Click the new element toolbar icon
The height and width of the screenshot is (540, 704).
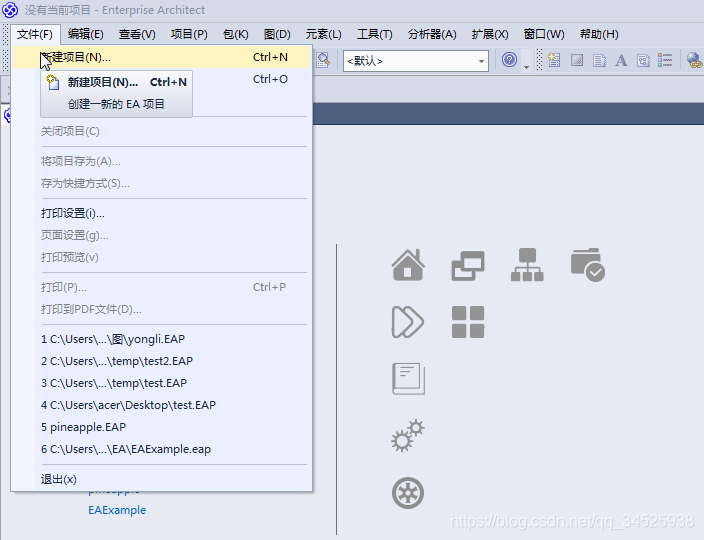tap(554, 60)
